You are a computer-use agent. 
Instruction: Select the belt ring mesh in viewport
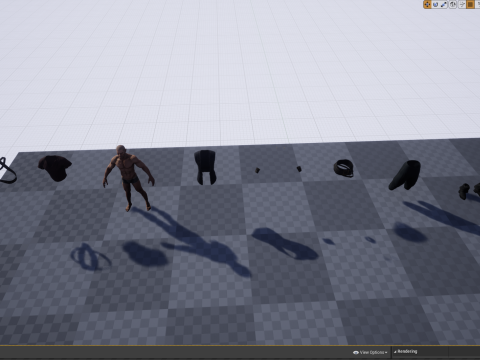point(344,168)
